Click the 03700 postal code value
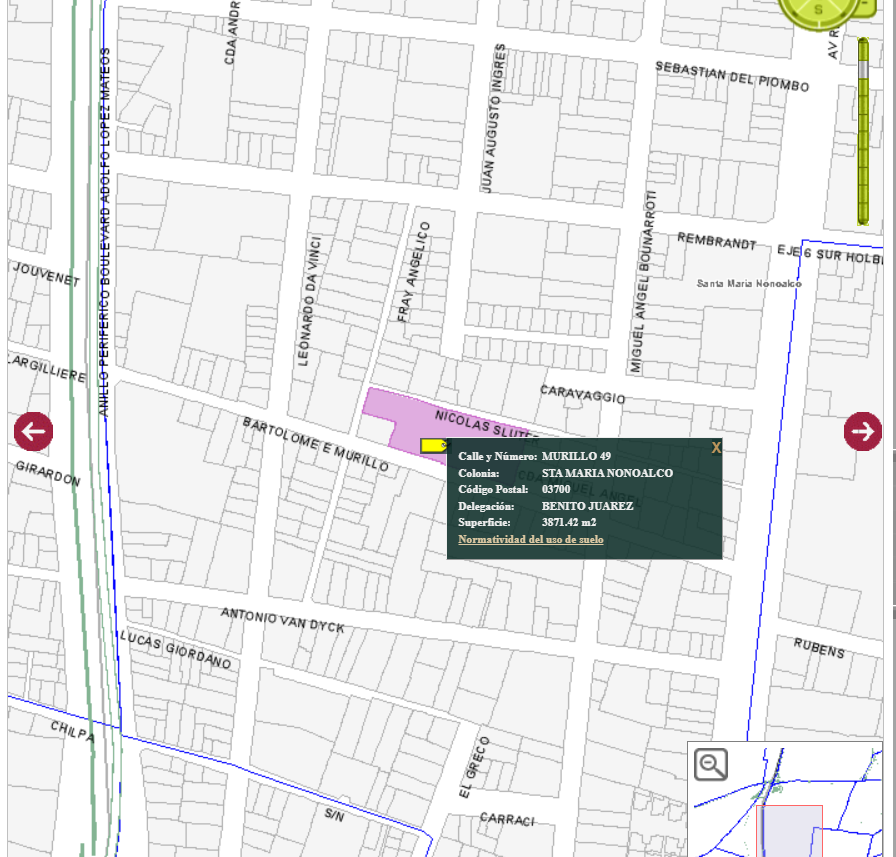Screen dimensions: 896x857 tap(556, 489)
